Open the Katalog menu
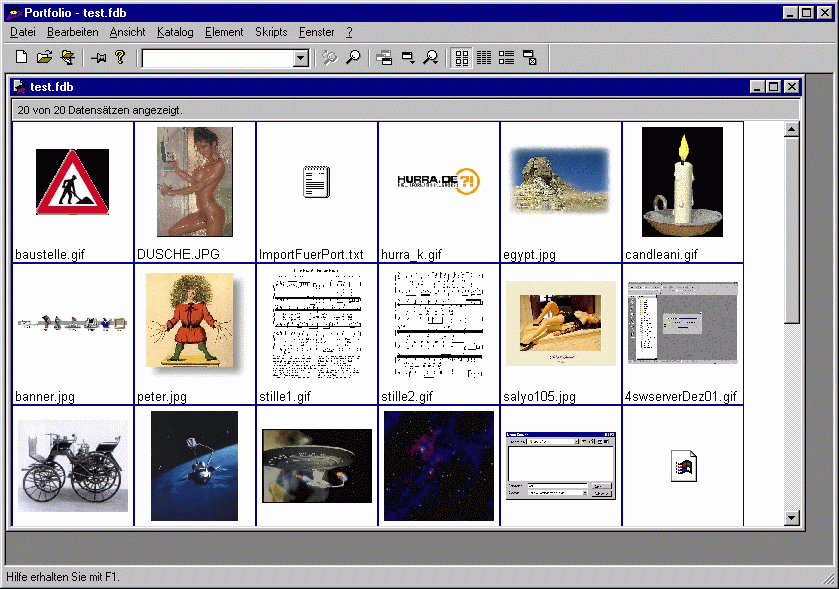 (x=175, y=32)
